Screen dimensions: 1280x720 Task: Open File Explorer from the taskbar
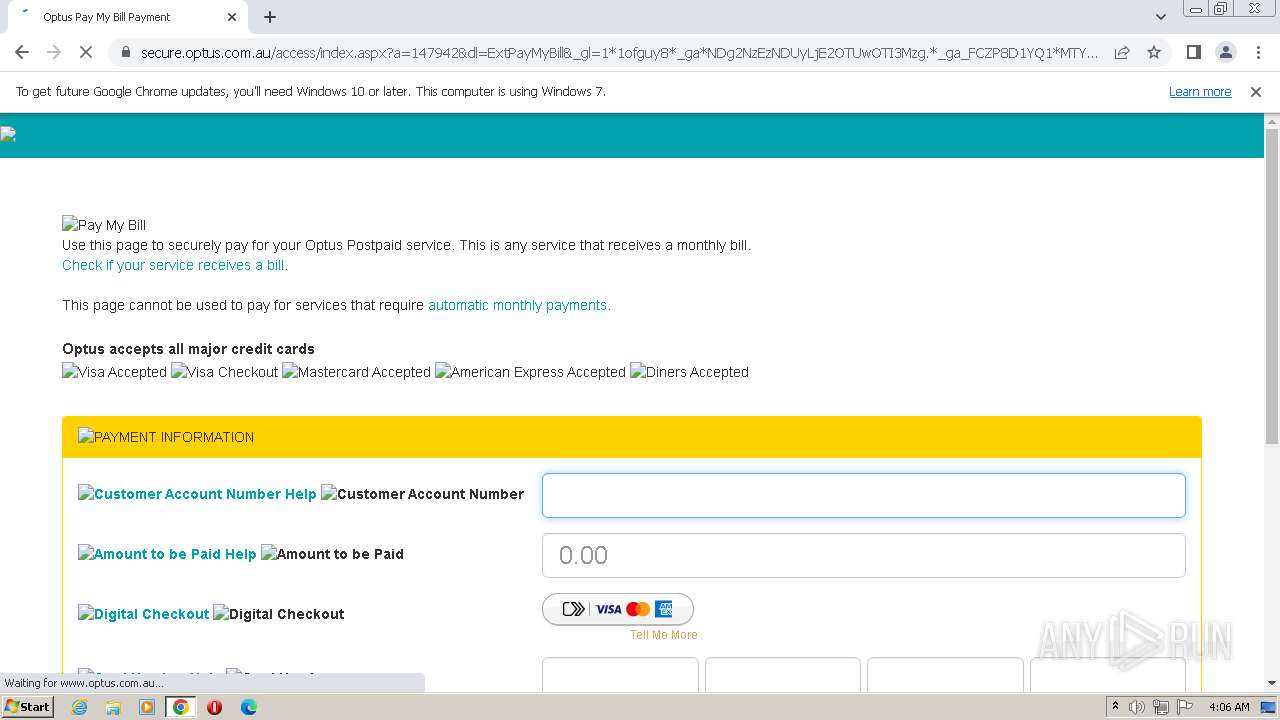pyautogui.click(x=113, y=707)
